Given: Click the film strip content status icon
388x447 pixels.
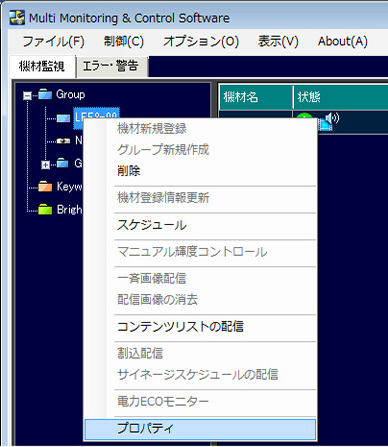Looking at the screenshot, I should pos(324,125).
